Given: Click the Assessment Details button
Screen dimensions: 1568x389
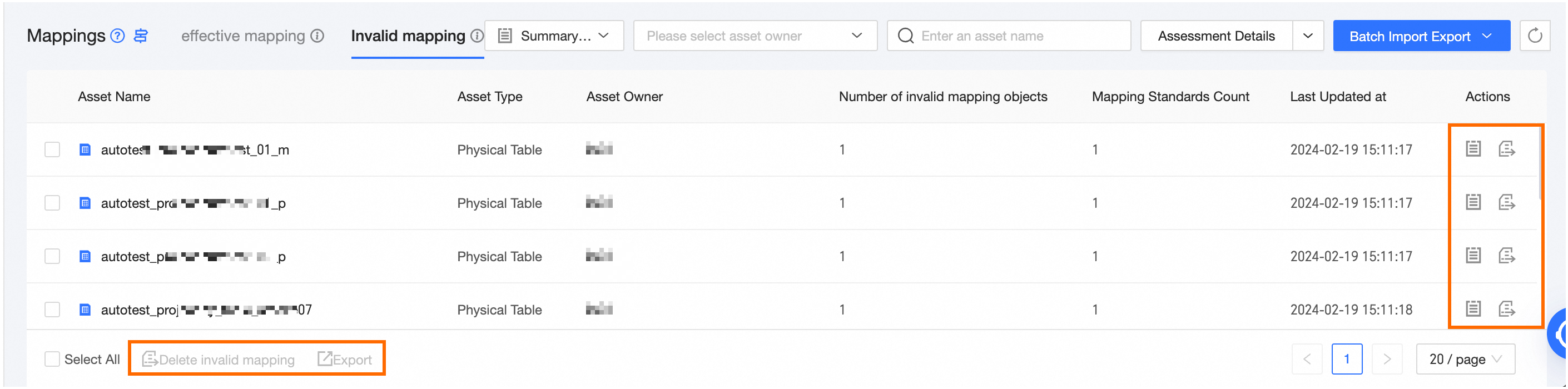Looking at the screenshot, I should (x=1216, y=36).
